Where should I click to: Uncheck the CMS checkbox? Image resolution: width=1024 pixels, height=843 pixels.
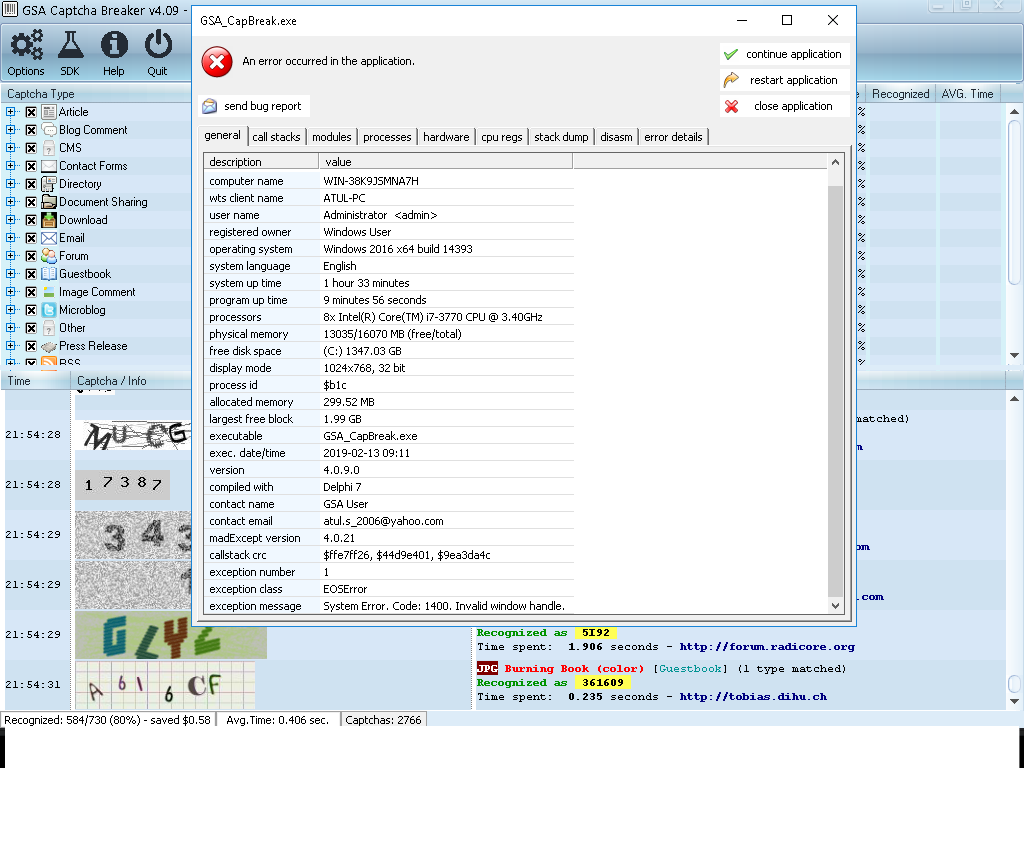[31, 148]
